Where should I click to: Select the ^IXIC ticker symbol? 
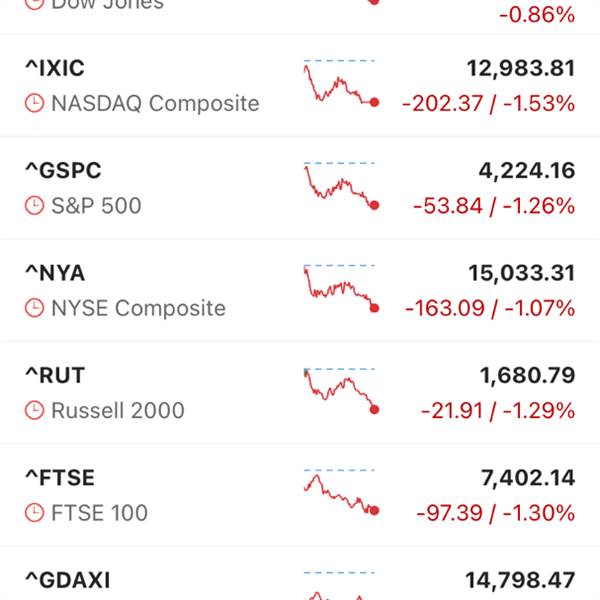[55, 68]
